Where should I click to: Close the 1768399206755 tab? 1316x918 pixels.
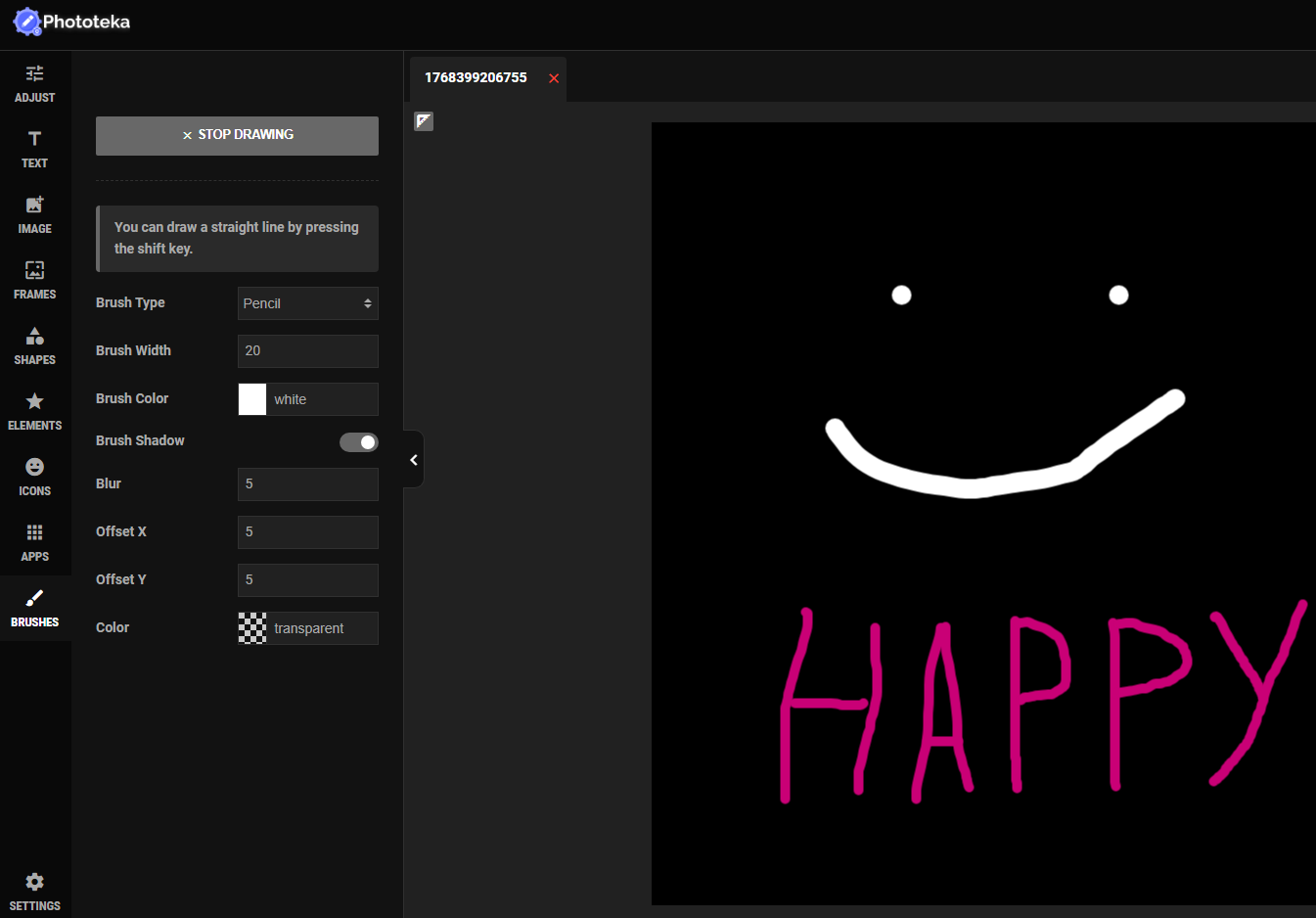click(554, 78)
